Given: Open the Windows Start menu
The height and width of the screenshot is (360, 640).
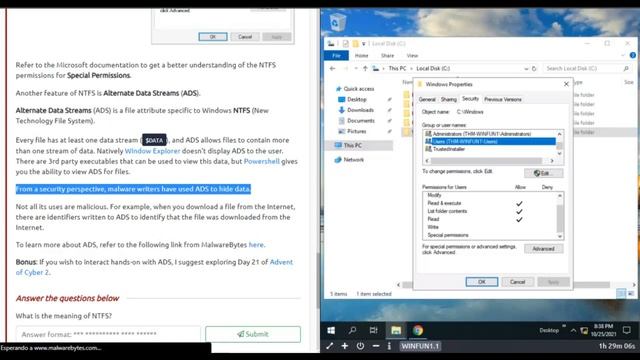Looking at the screenshot, I should [331, 330].
